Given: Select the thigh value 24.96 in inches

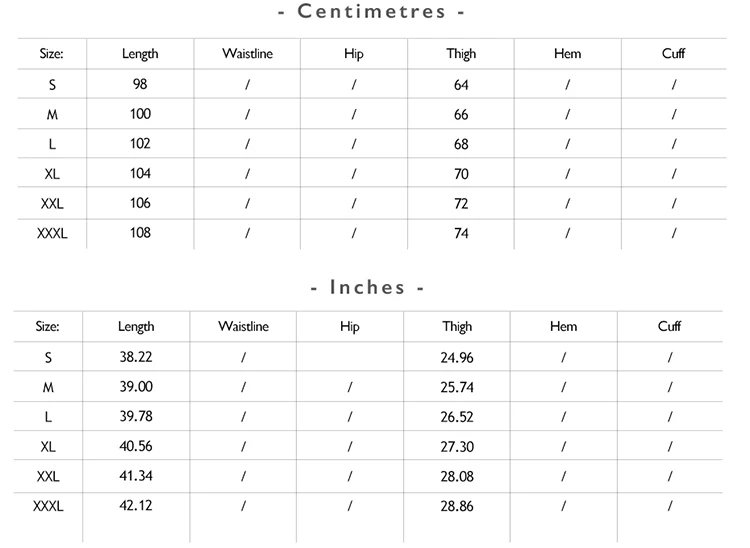Looking at the screenshot, I should click(x=457, y=358).
